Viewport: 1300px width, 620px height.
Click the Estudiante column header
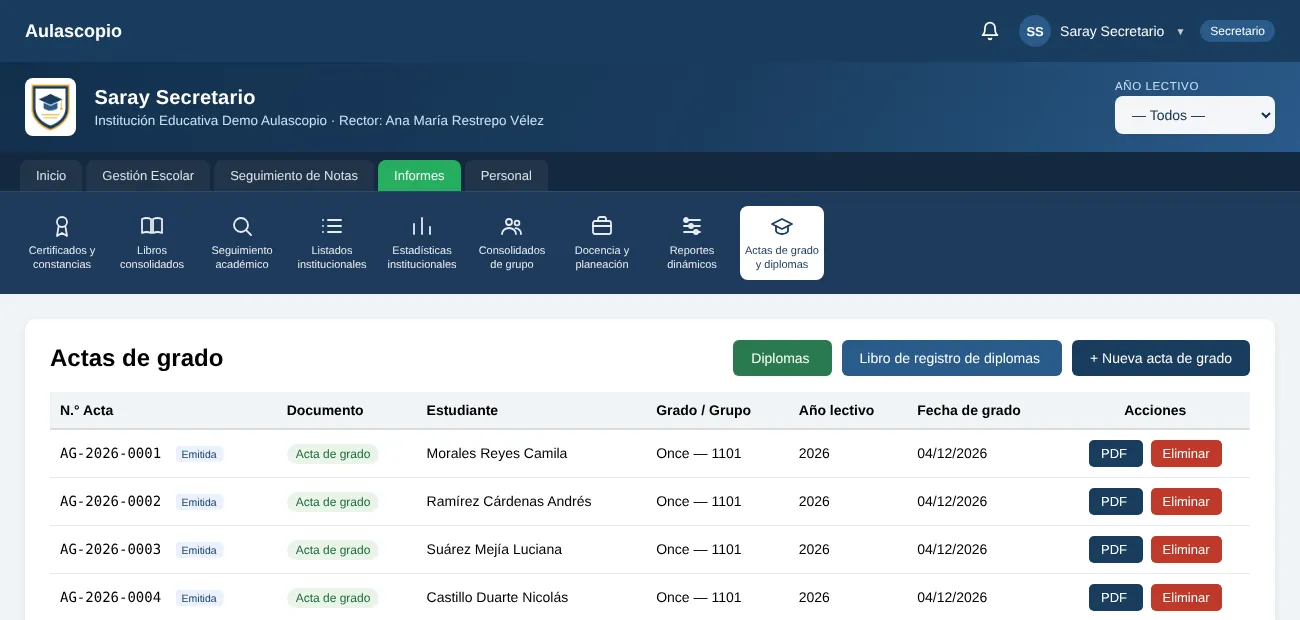(462, 410)
